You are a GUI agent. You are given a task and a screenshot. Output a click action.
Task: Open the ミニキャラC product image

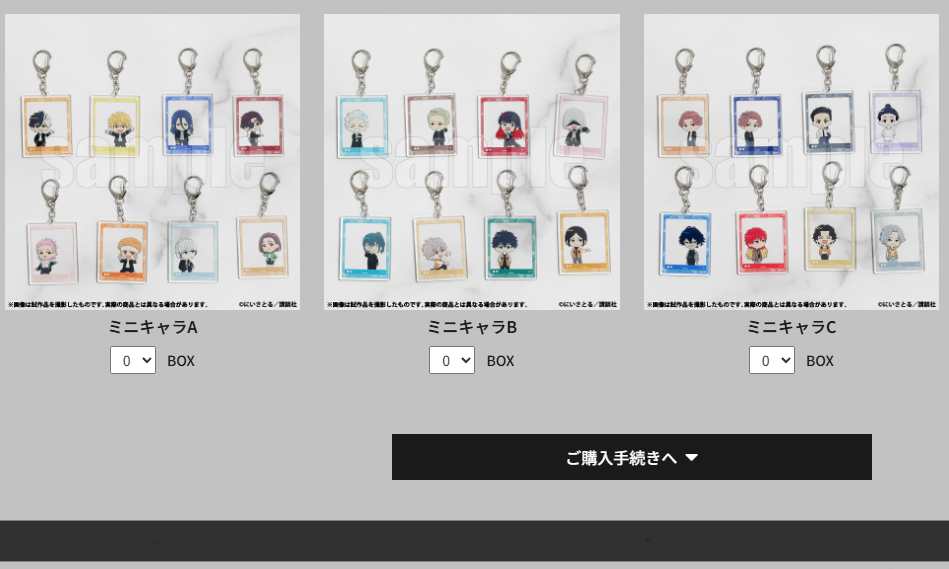[x=791, y=162]
